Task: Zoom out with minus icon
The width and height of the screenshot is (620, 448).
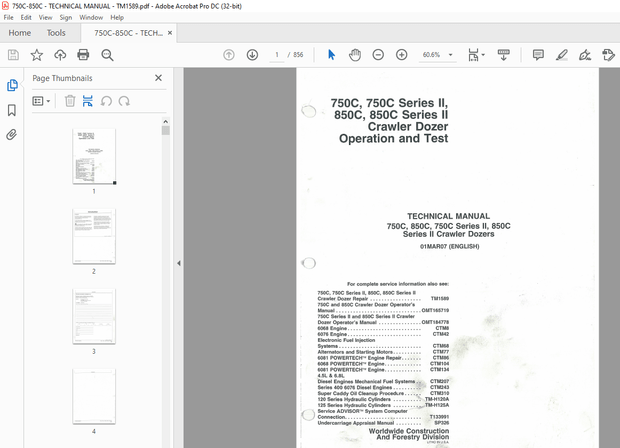Action: tap(378, 55)
